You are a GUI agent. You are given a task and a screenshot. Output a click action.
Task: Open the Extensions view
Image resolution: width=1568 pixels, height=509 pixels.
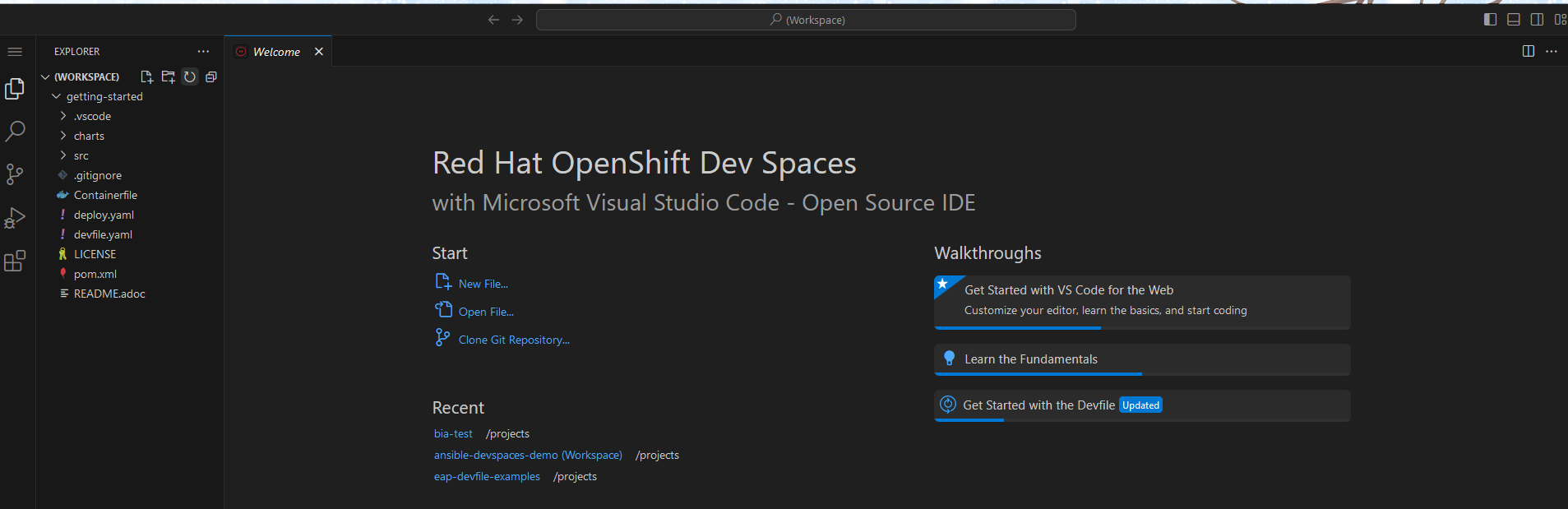16,261
